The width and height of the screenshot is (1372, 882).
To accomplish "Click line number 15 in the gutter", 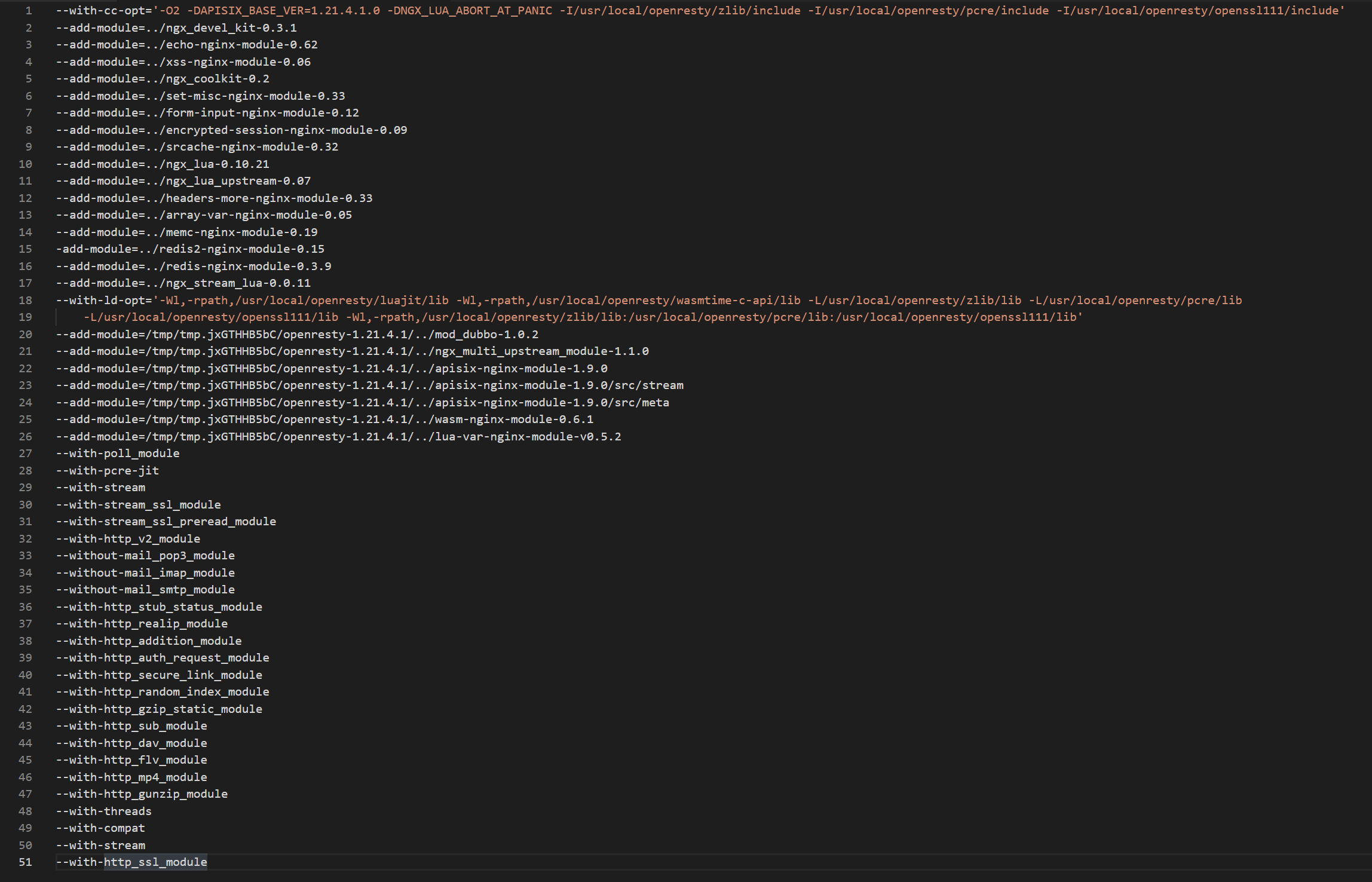I will pos(25,249).
